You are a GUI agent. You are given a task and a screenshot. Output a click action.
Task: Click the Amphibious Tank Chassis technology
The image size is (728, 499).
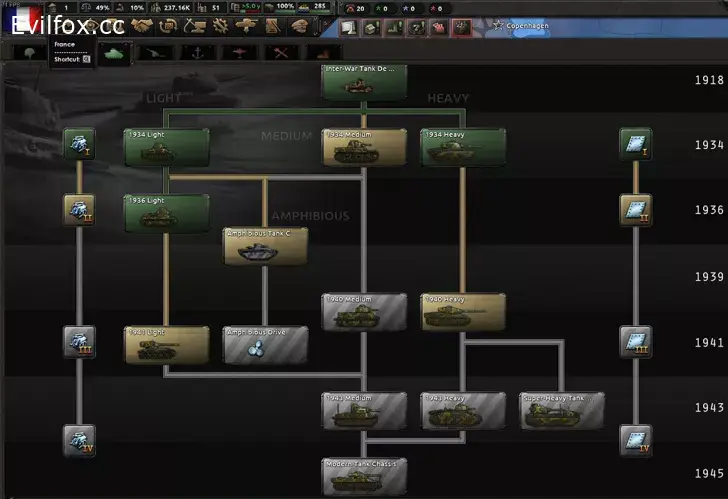pyautogui.click(x=264, y=246)
